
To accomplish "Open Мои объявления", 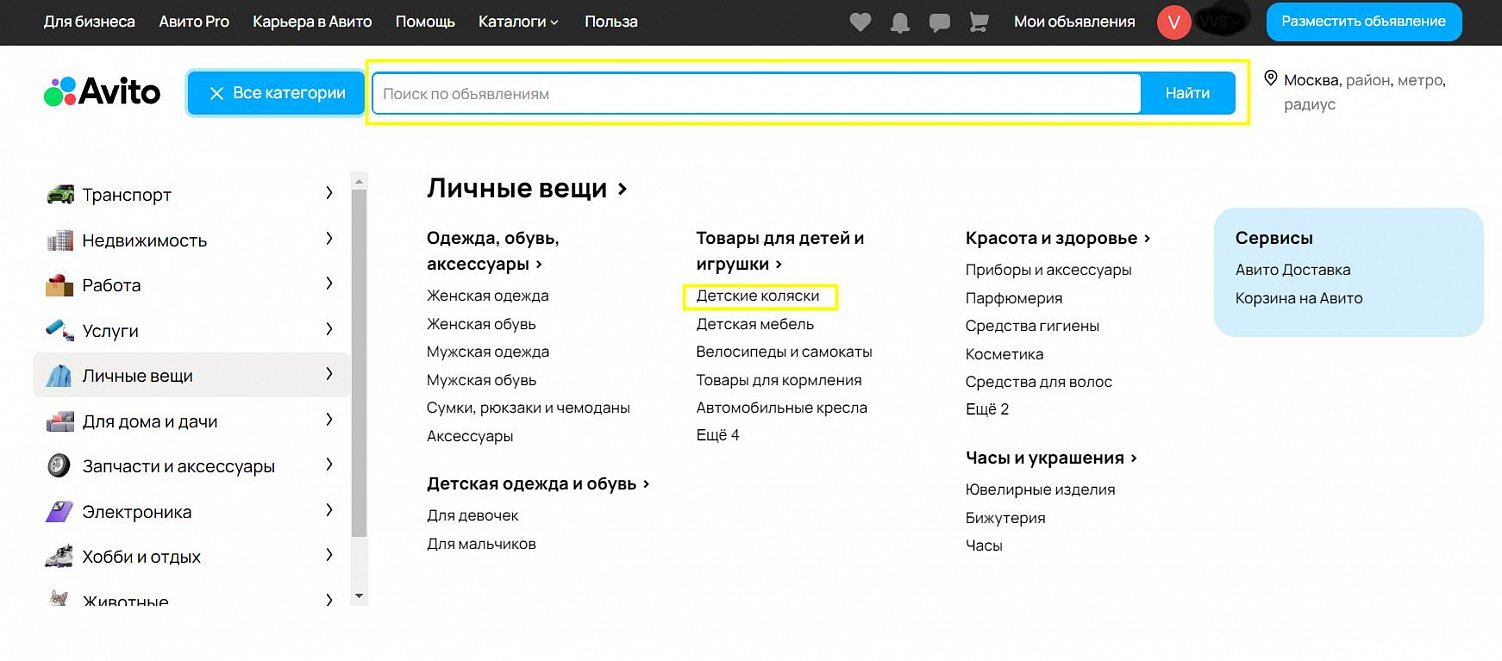I will tap(1075, 21).
